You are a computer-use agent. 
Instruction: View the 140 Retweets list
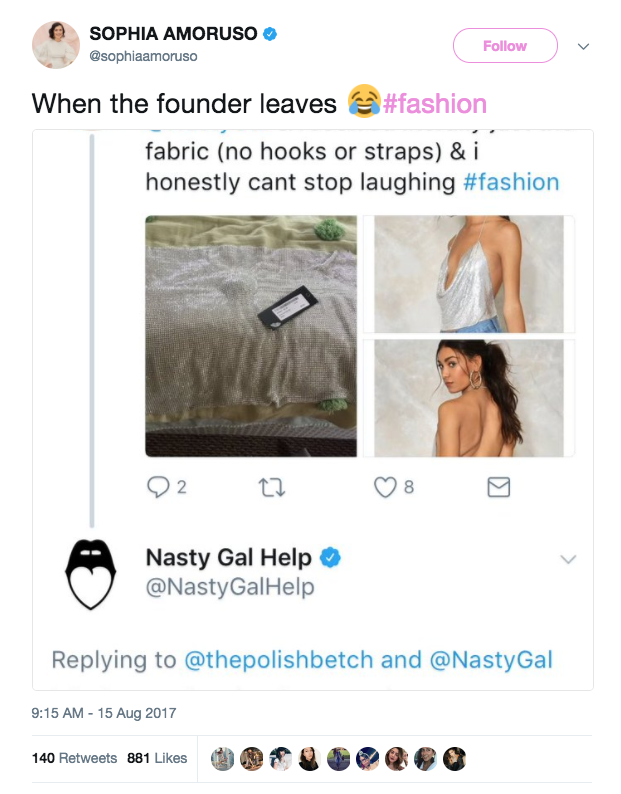(74, 758)
